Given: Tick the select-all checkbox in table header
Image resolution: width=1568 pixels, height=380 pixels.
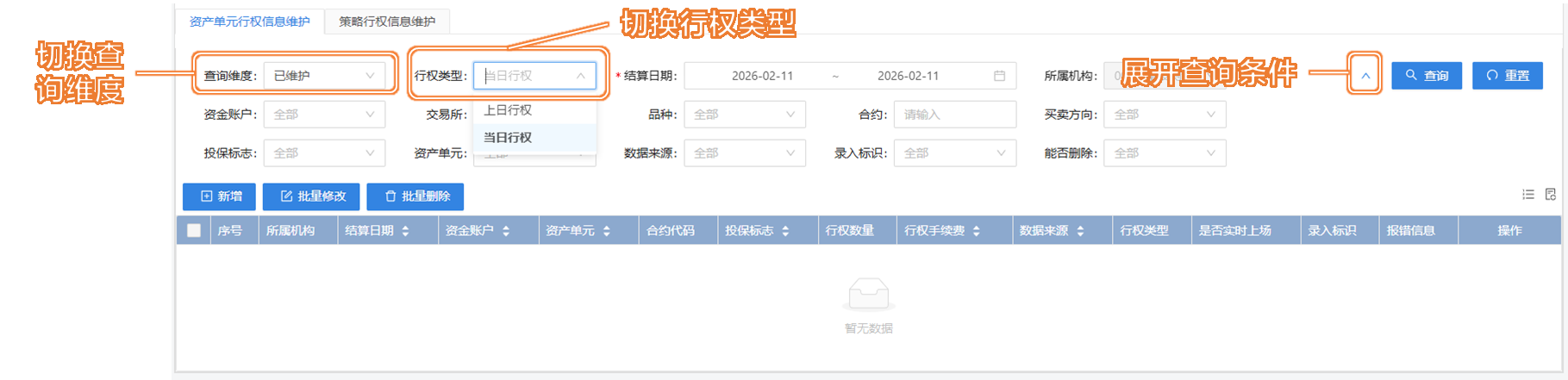Looking at the screenshot, I should coord(194,230).
